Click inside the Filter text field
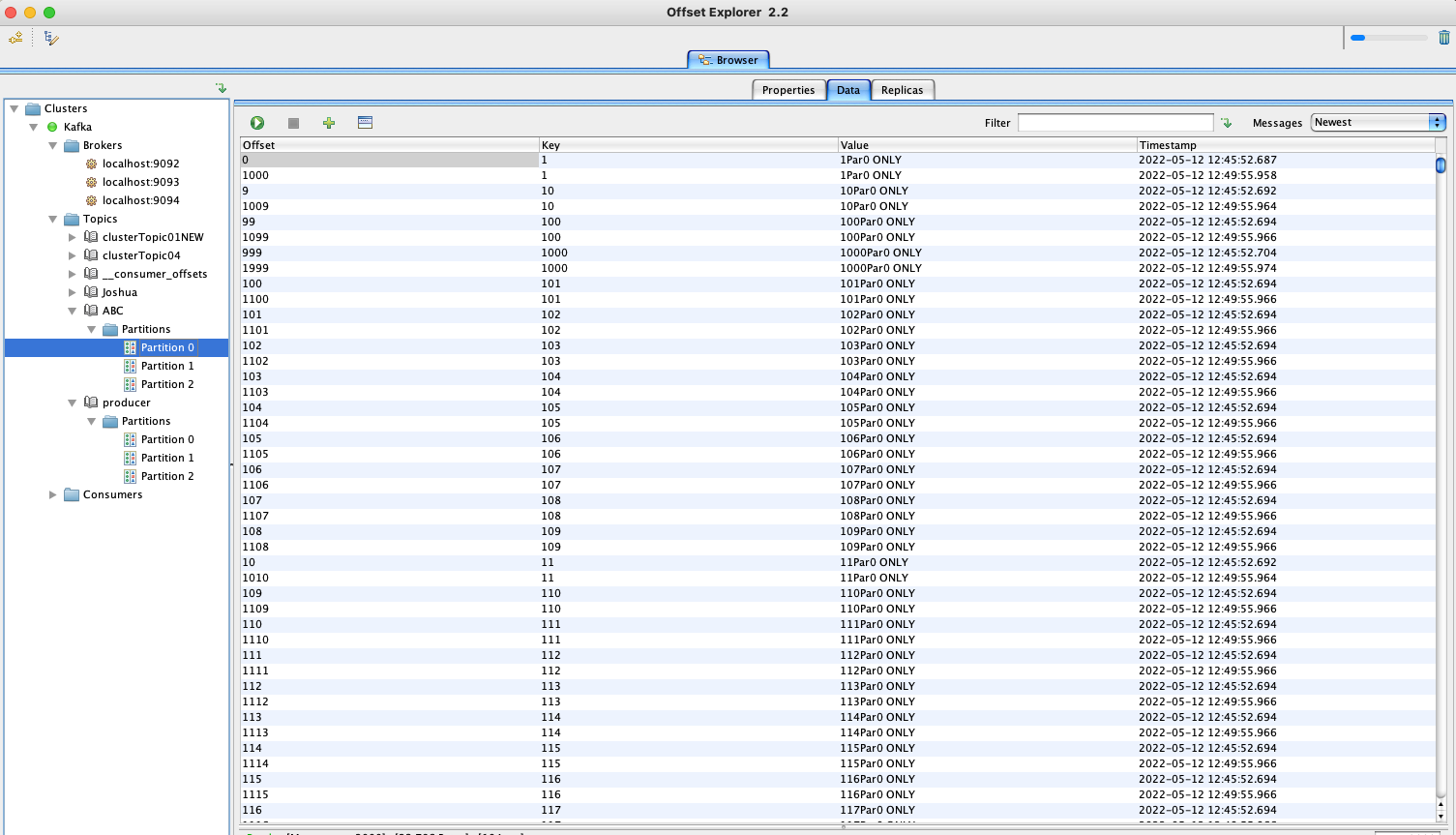 [x=1114, y=123]
